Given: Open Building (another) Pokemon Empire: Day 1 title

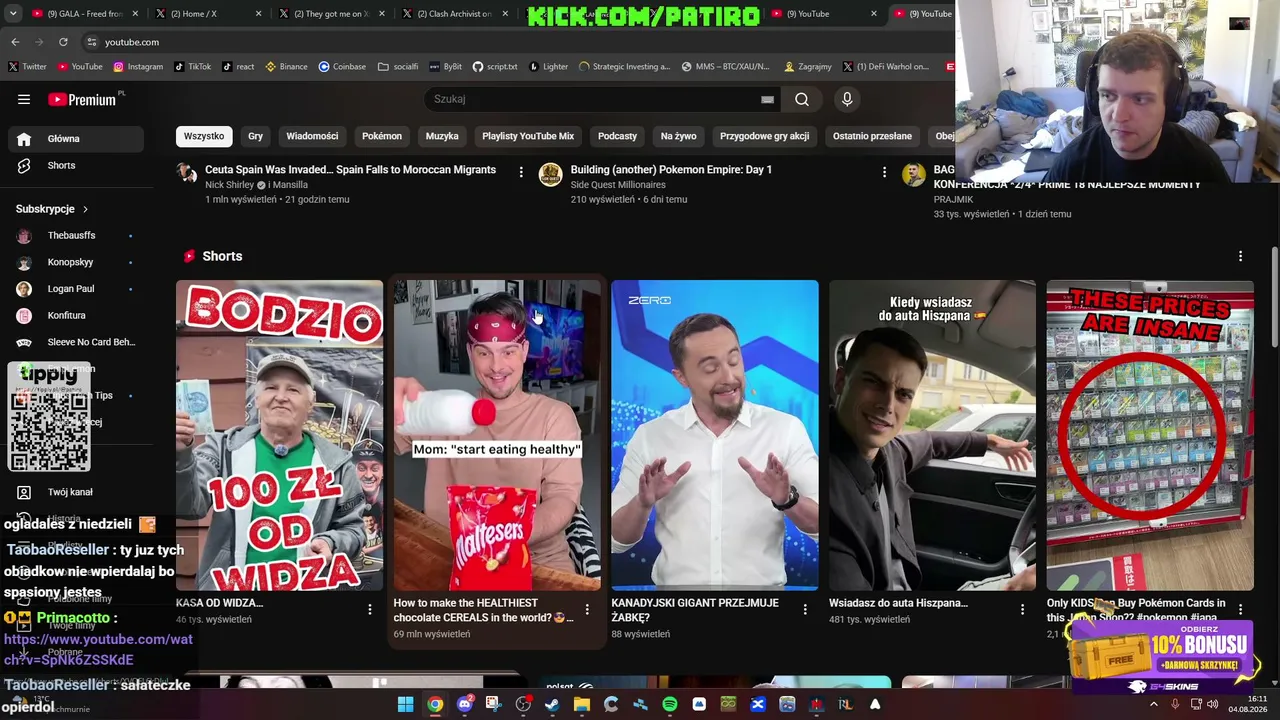Looking at the screenshot, I should tap(671, 170).
